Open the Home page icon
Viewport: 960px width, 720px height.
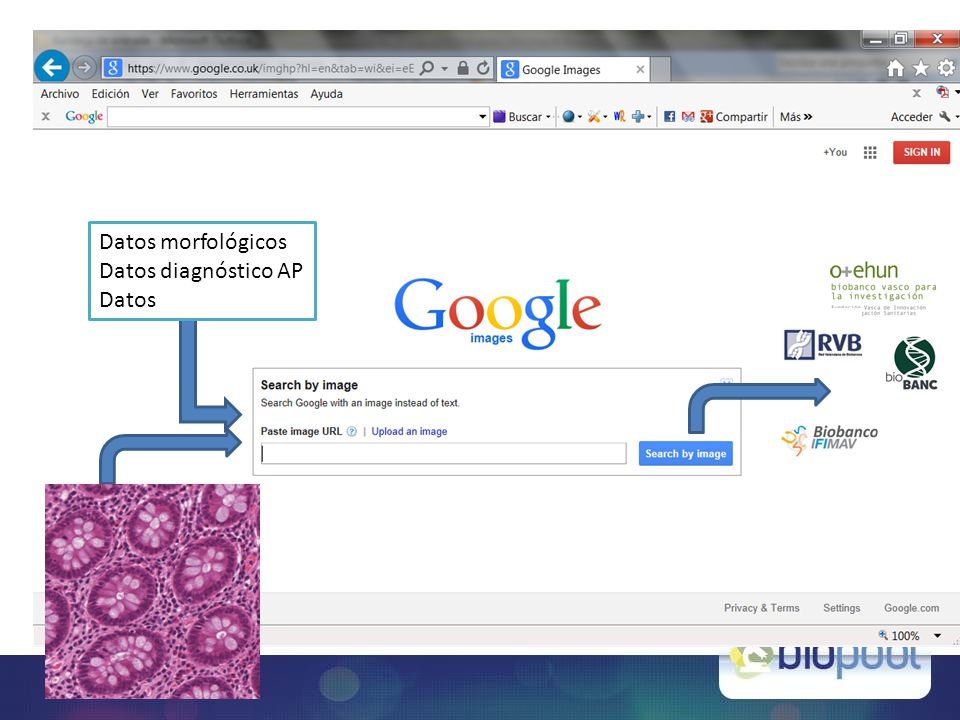tap(895, 68)
